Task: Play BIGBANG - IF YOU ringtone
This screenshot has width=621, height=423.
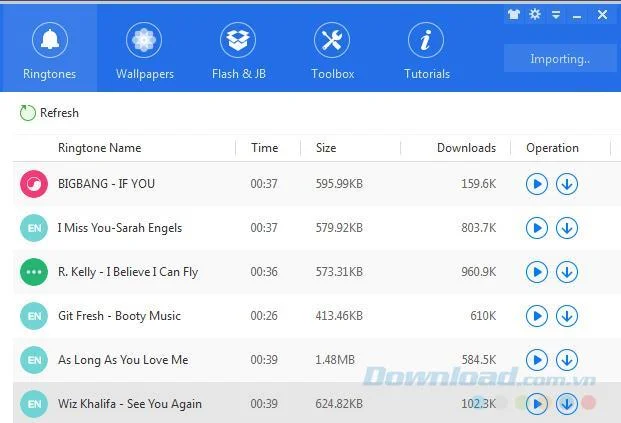Action: click(x=537, y=184)
